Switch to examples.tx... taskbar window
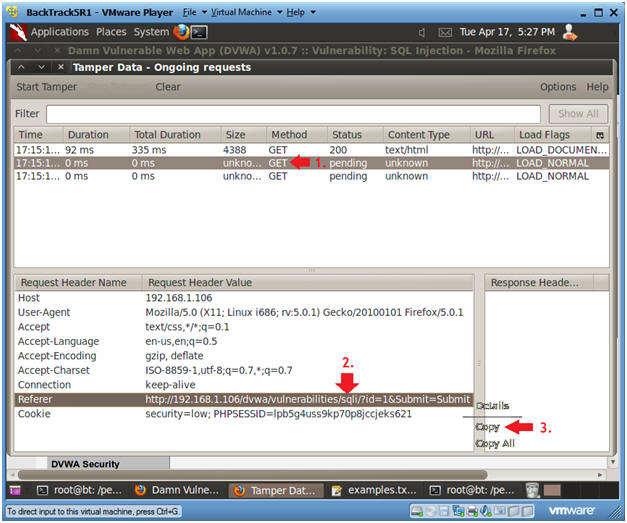The width and height of the screenshot is (627, 523). 375,490
